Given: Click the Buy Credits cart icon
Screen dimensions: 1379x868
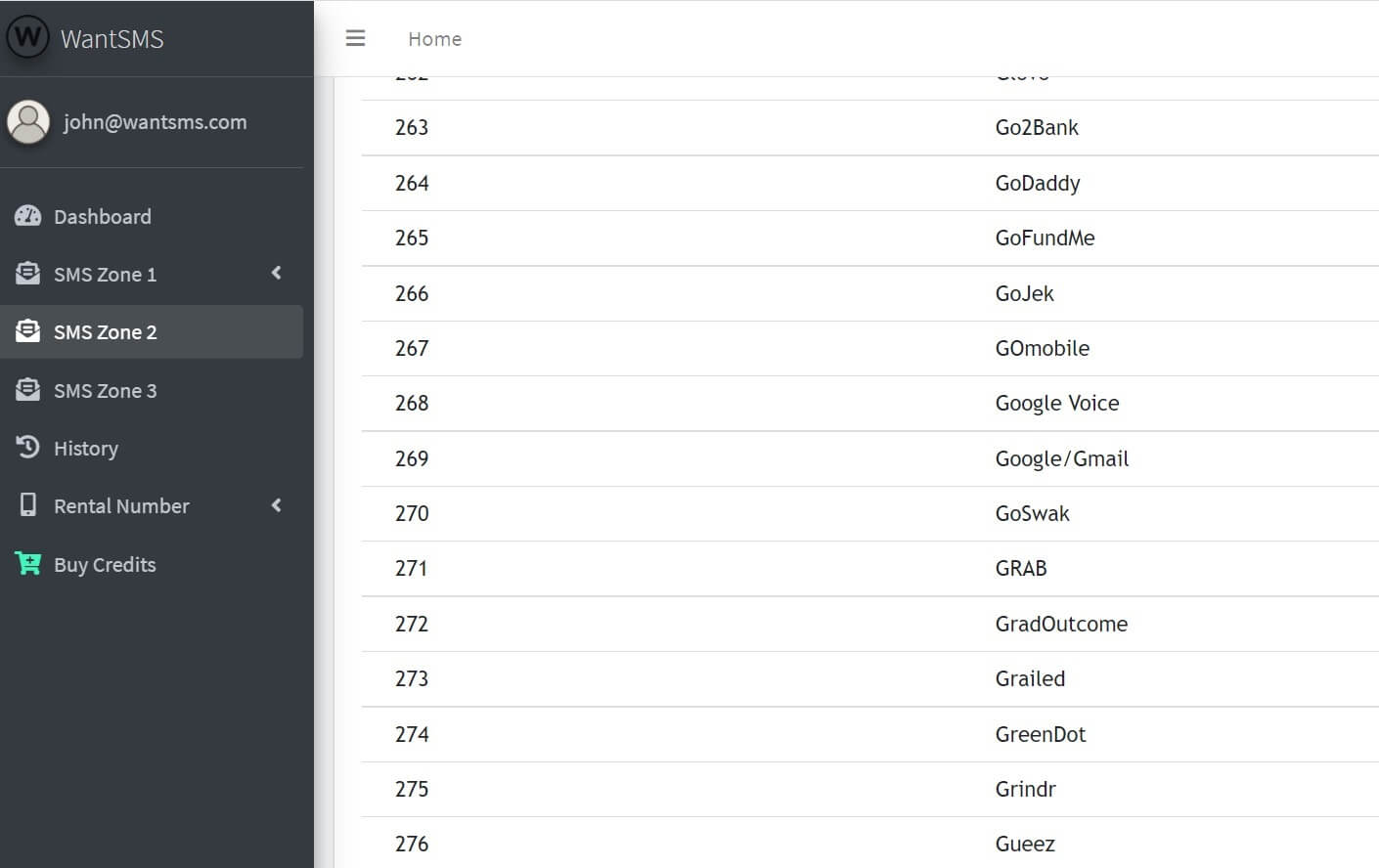Looking at the screenshot, I should [28, 564].
